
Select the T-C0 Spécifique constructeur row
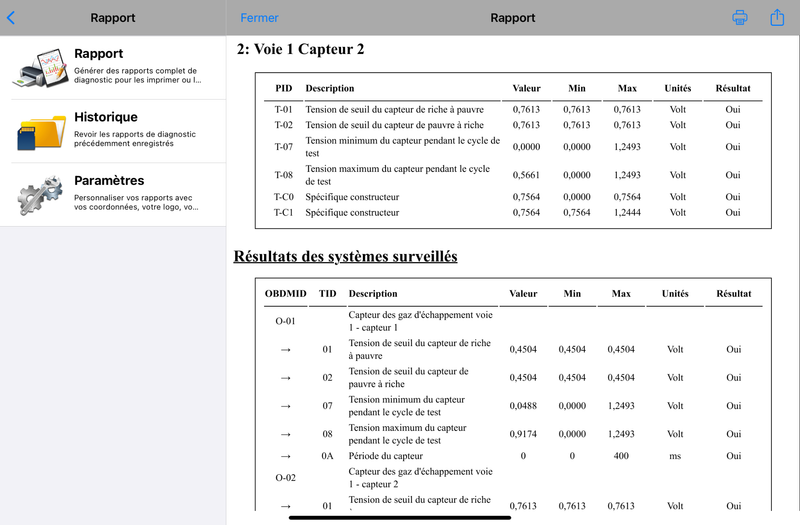(x=513, y=197)
